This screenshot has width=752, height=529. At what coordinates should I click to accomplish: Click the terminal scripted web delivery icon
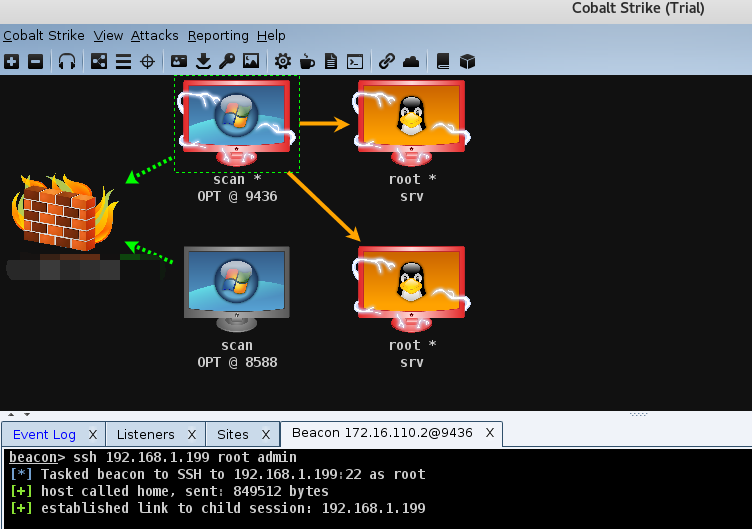pyautogui.click(x=355, y=61)
